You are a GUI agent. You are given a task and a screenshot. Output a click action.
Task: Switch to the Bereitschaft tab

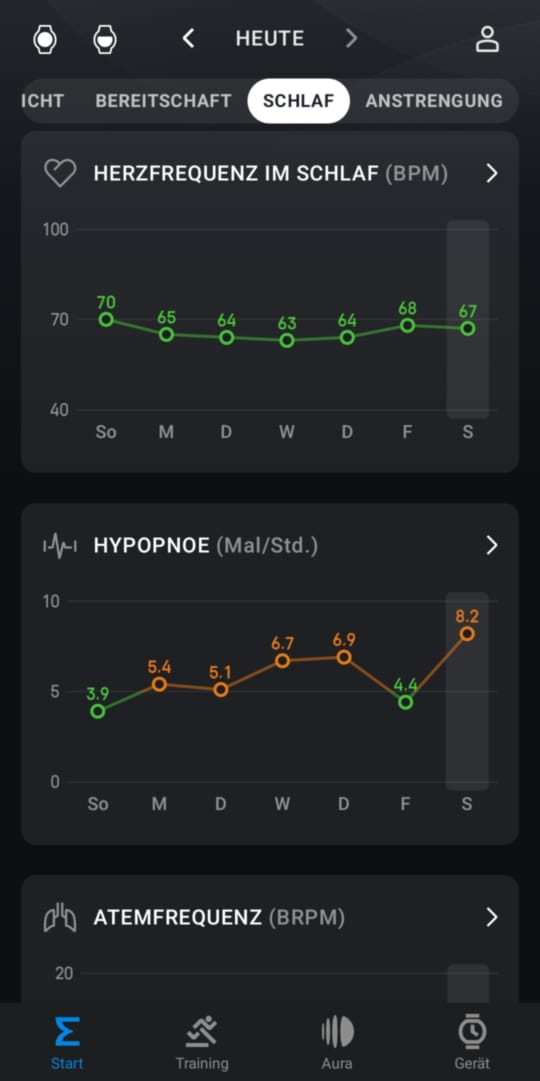click(163, 101)
